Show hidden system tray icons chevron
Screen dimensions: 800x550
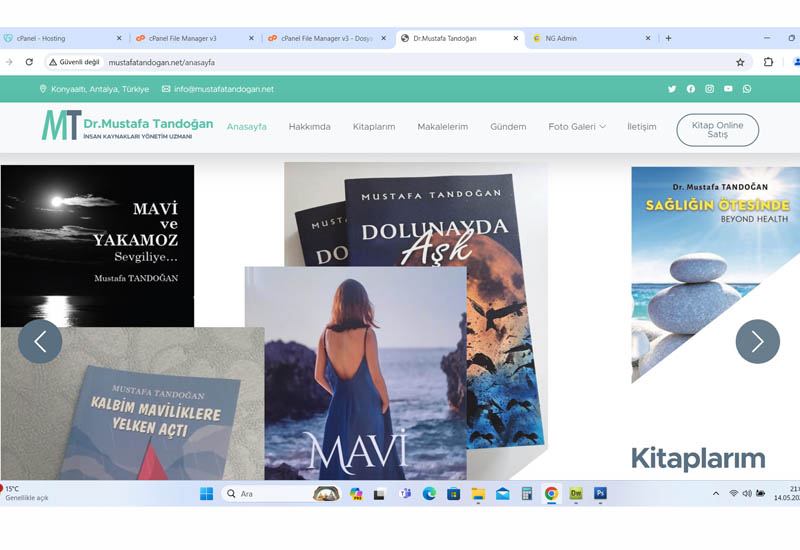(x=715, y=493)
